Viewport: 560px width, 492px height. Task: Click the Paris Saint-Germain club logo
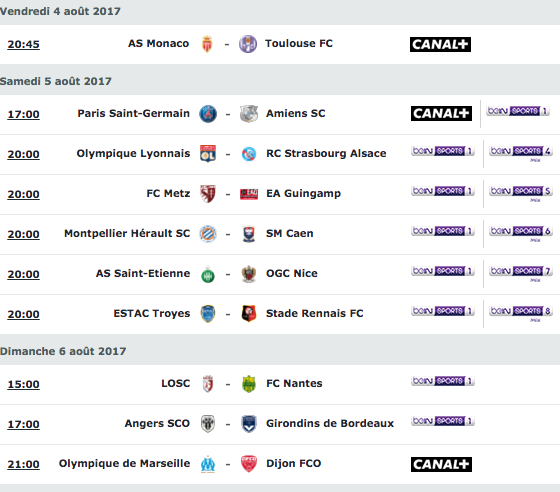pos(208,114)
